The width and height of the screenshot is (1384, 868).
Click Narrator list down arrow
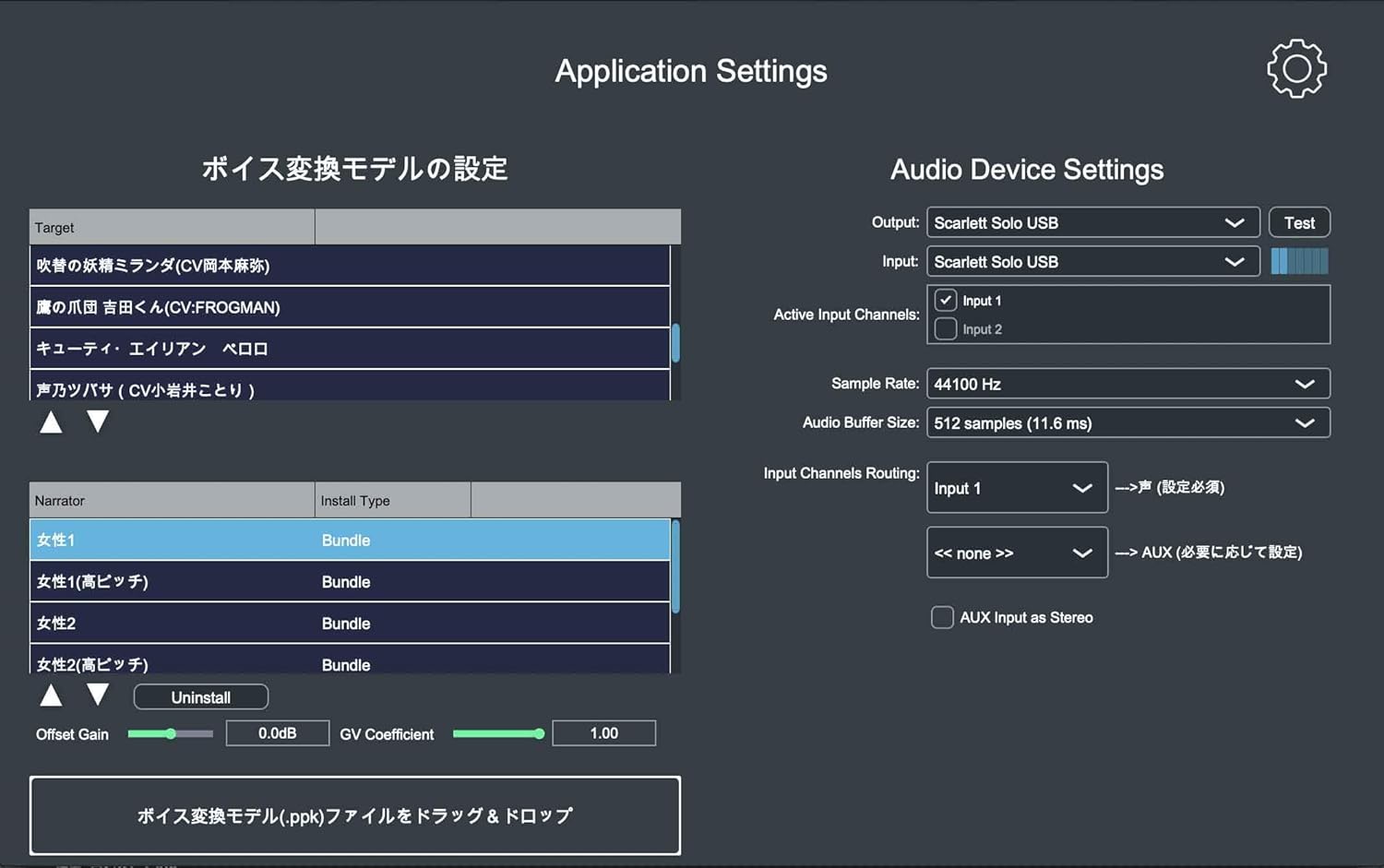coord(98,696)
